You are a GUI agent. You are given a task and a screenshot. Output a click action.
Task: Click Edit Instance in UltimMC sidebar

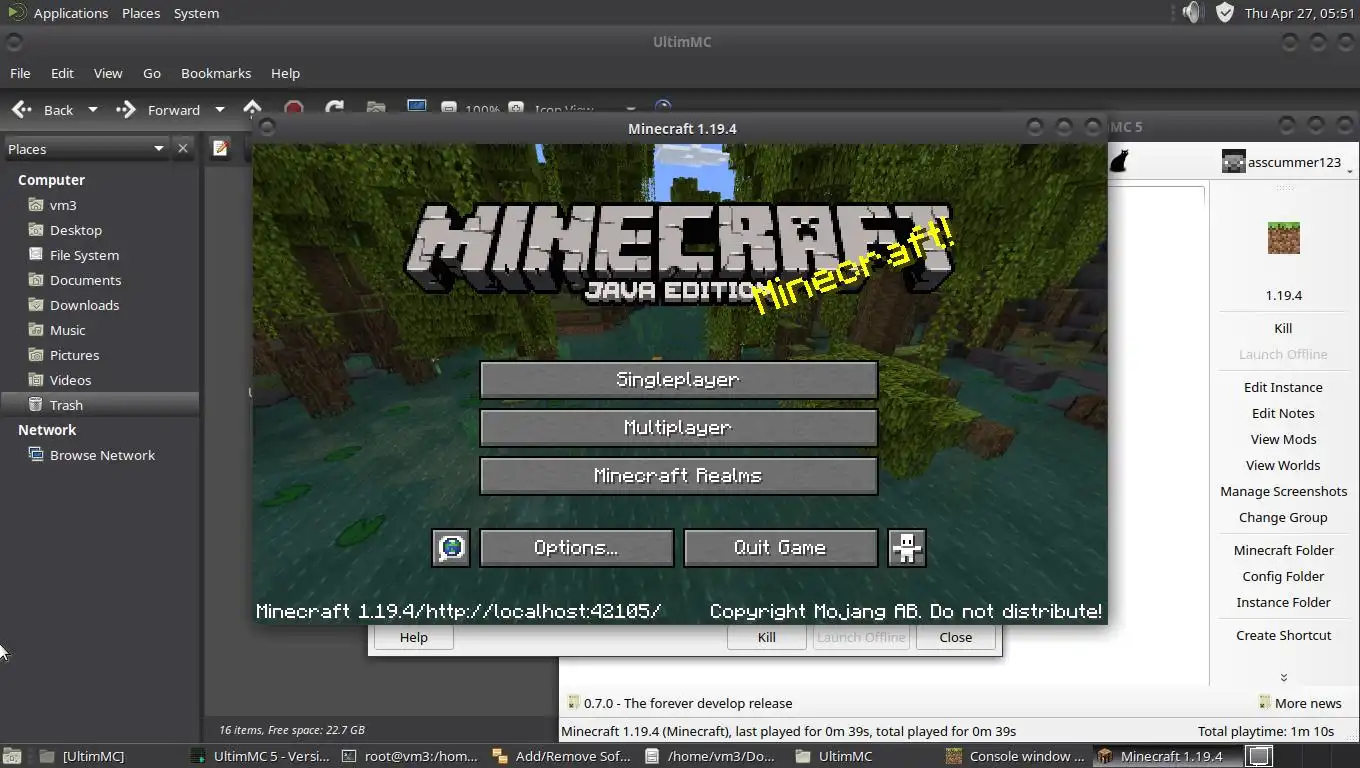coord(1283,387)
